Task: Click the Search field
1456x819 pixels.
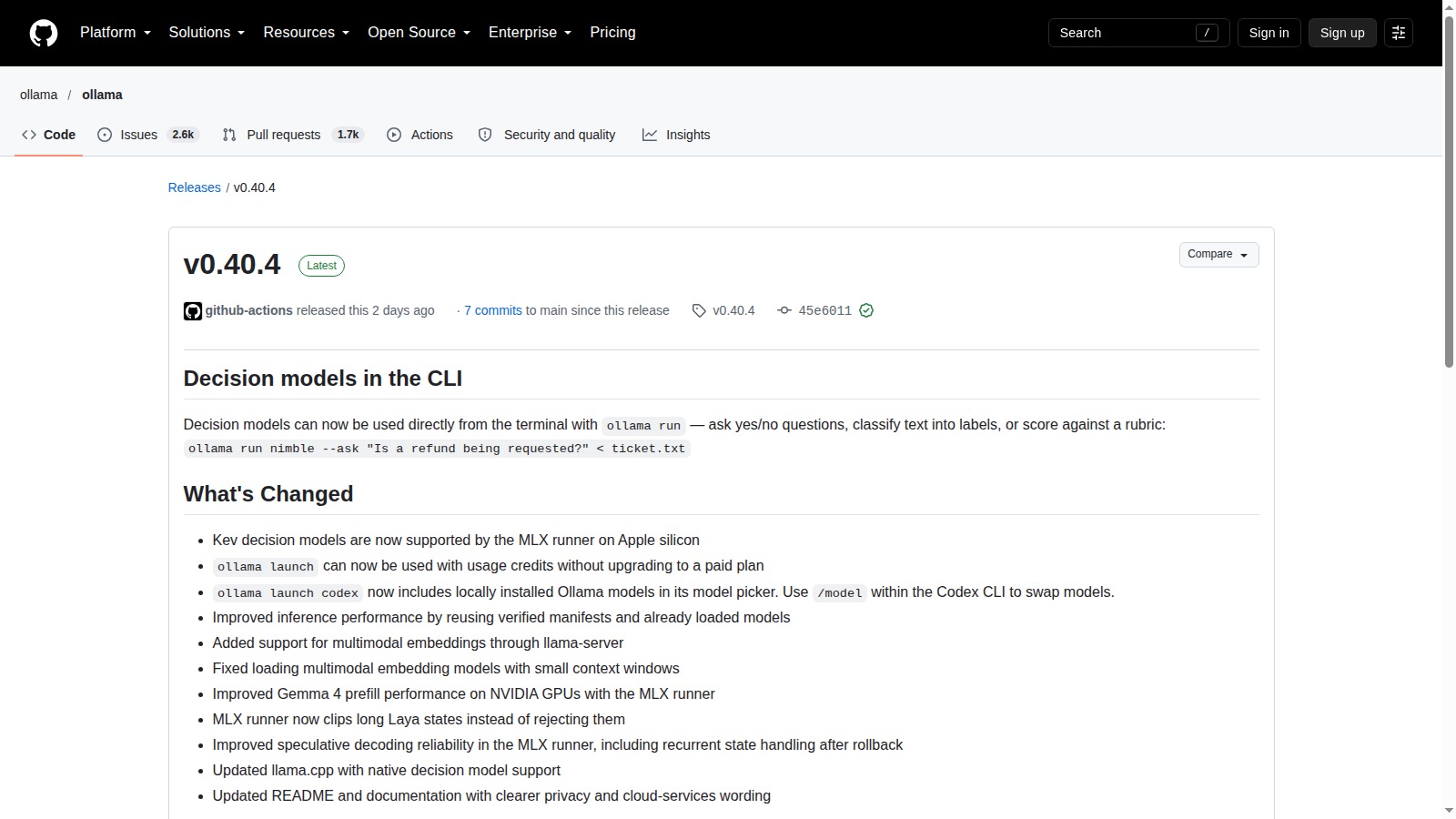Action: coord(1139,33)
